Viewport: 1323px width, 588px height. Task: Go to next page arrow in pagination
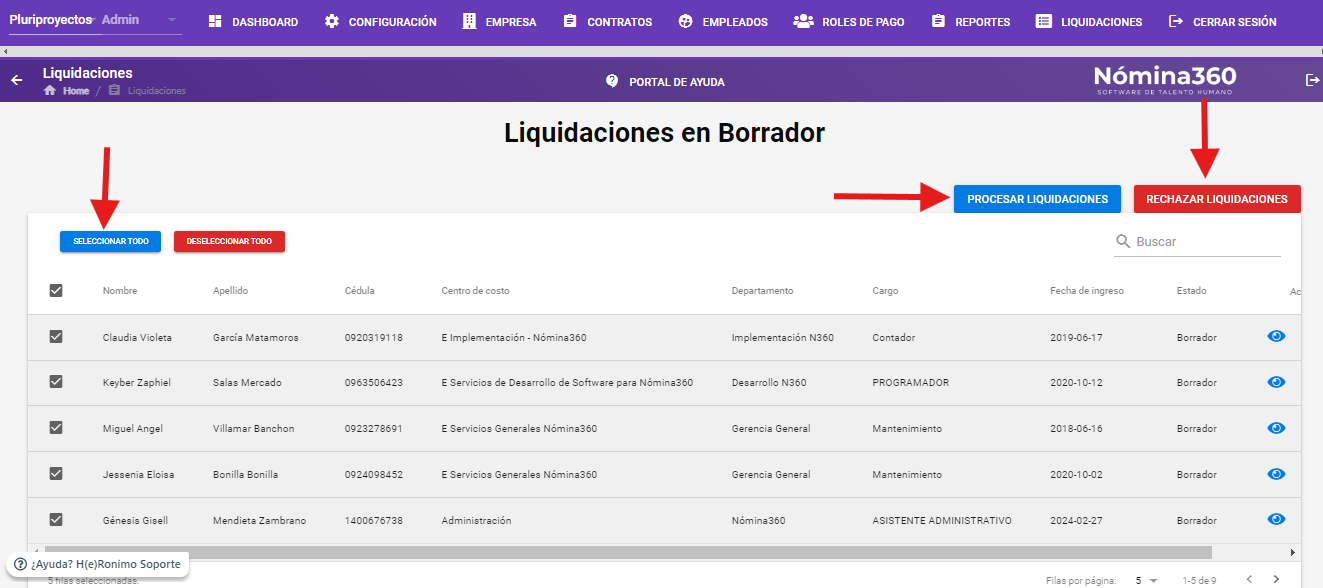[1276, 579]
